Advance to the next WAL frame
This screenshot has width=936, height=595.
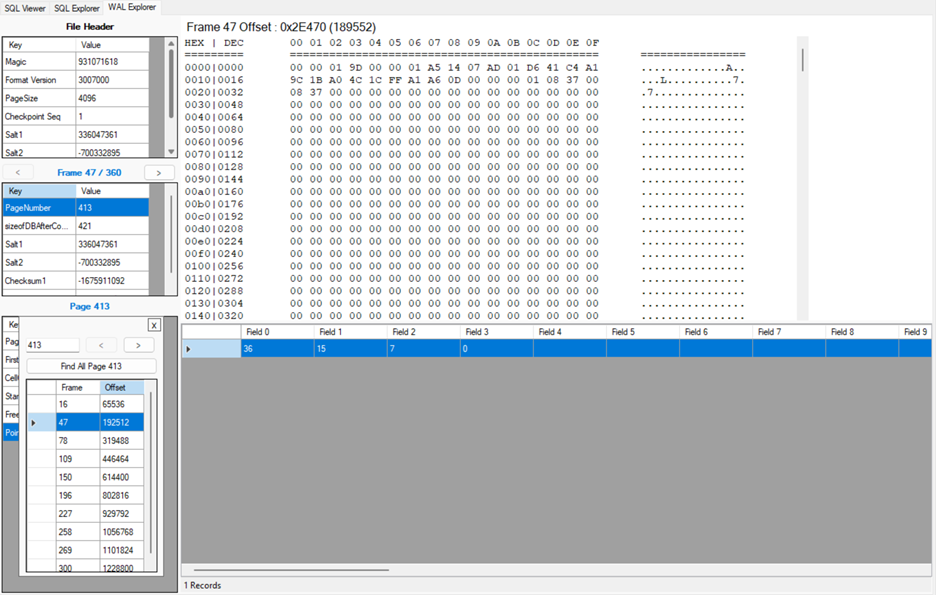click(x=159, y=173)
